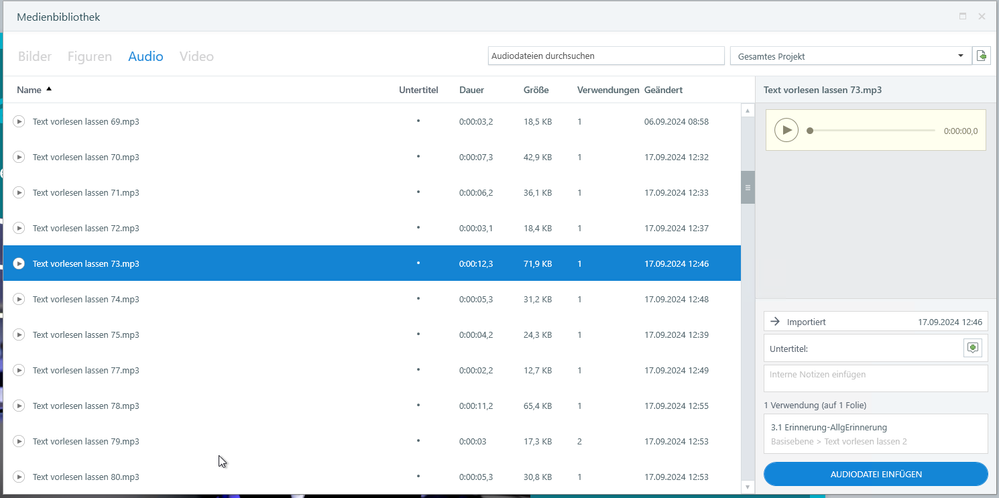Play the Text vorlesen lassen 75.mp3 row
999x498 pixels.
click(18, 335)
